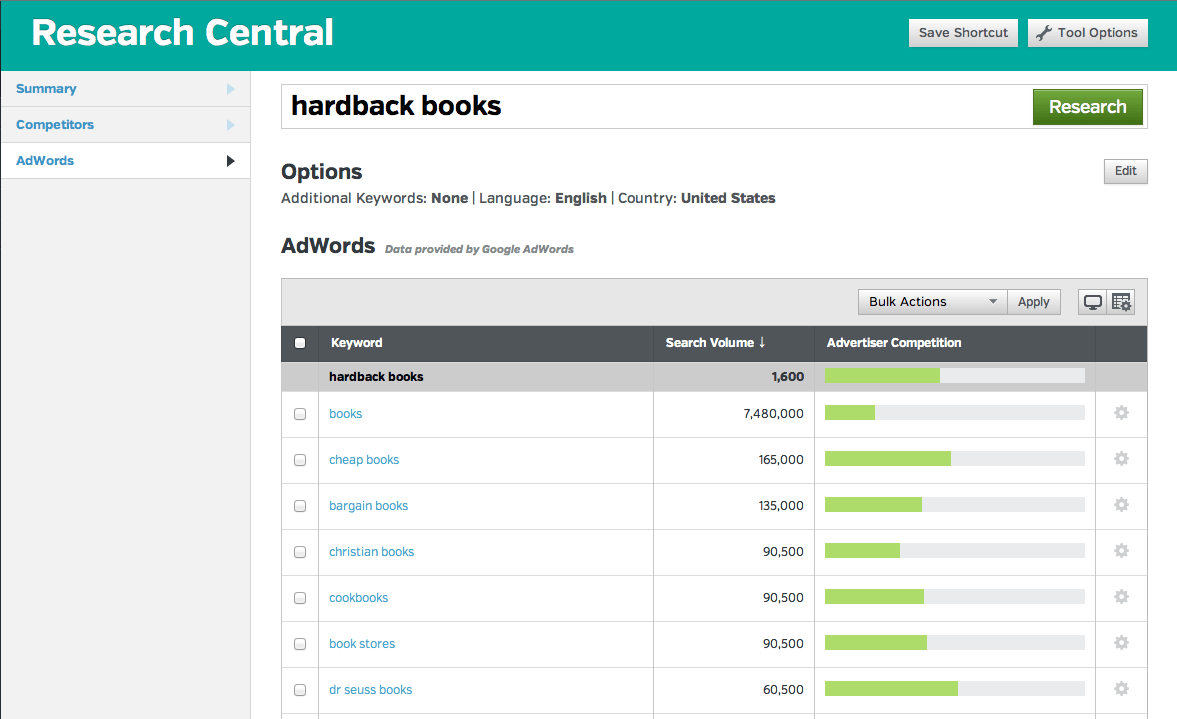This screenshot has height=719, width=1177.
Task: Apply the selected bulk action
Action: pyautogui.click(x=1034, y=302)
